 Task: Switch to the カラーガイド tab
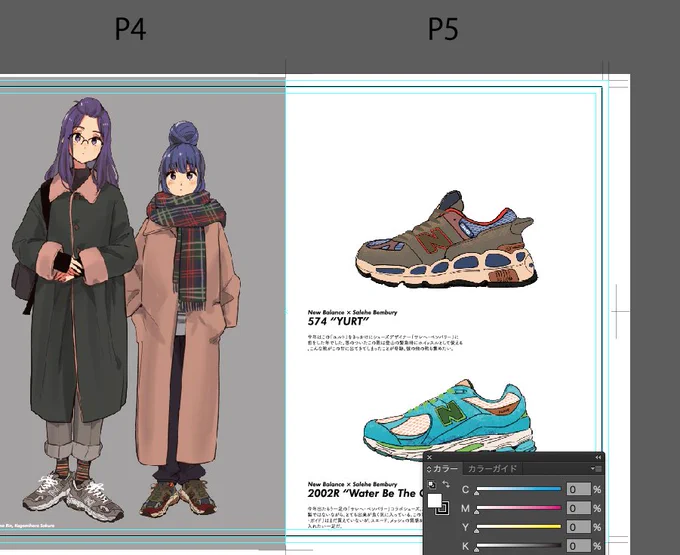[x=492, y=469]
